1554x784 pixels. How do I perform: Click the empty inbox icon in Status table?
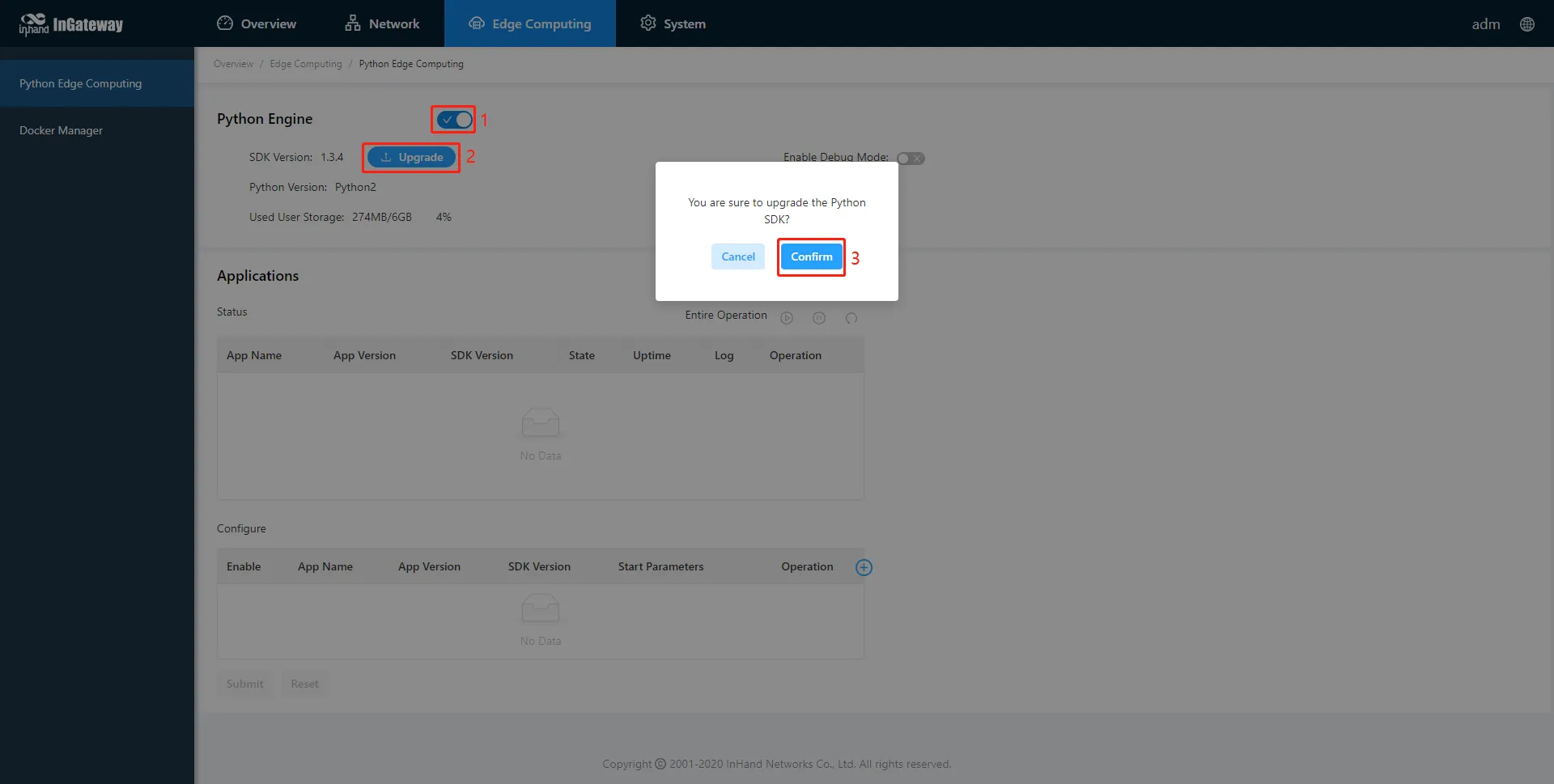click(541, 422)
